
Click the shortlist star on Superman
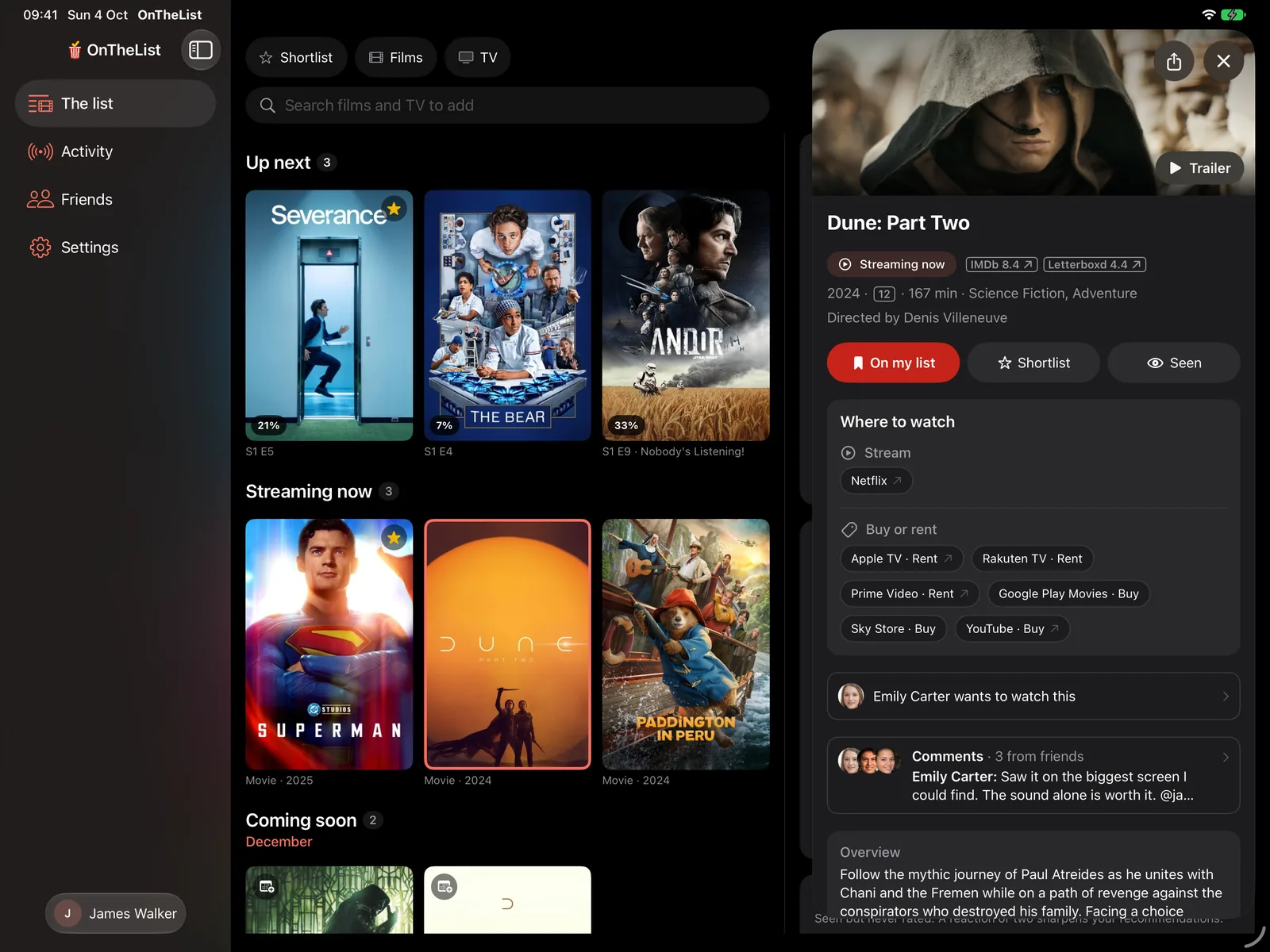pyautogui.click(x=394, y=538)
